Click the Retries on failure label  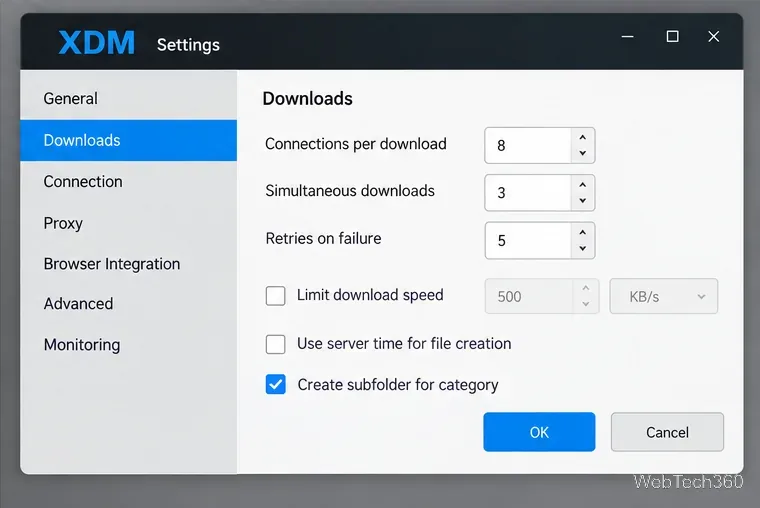pyautogui.click(x=323, y=238)
